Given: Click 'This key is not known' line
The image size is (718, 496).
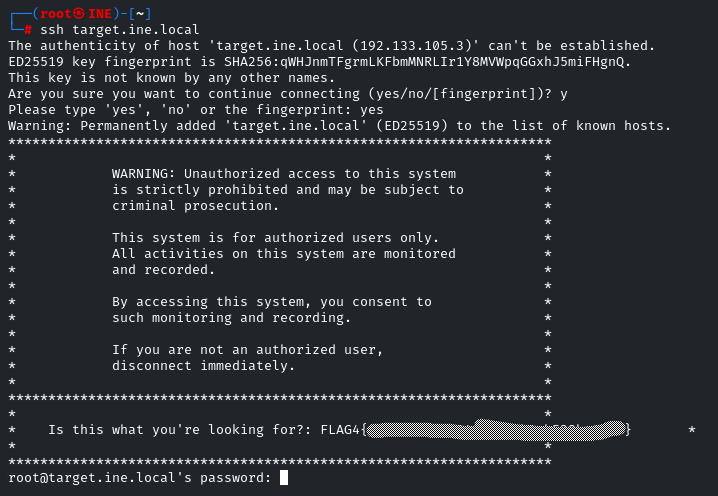Looking at the screenshot, I should point(172,78).
